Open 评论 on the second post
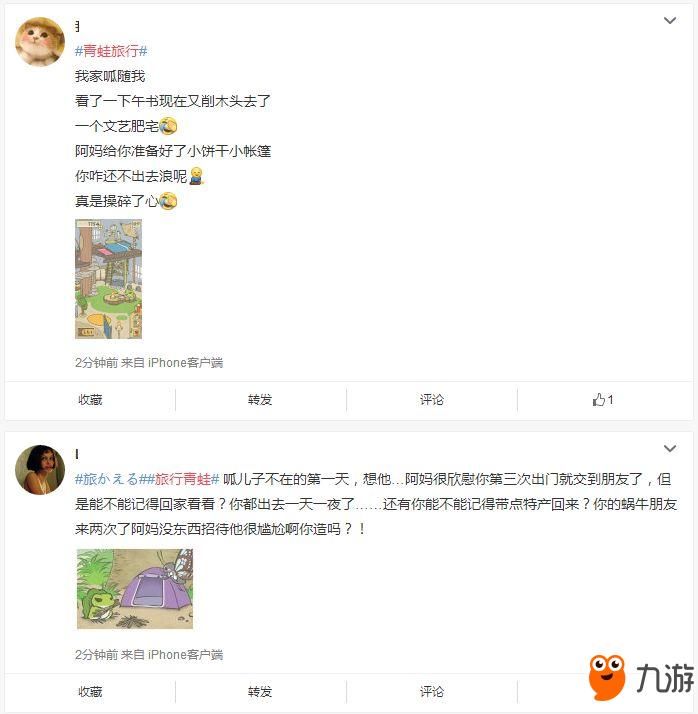 coord(432,692)
